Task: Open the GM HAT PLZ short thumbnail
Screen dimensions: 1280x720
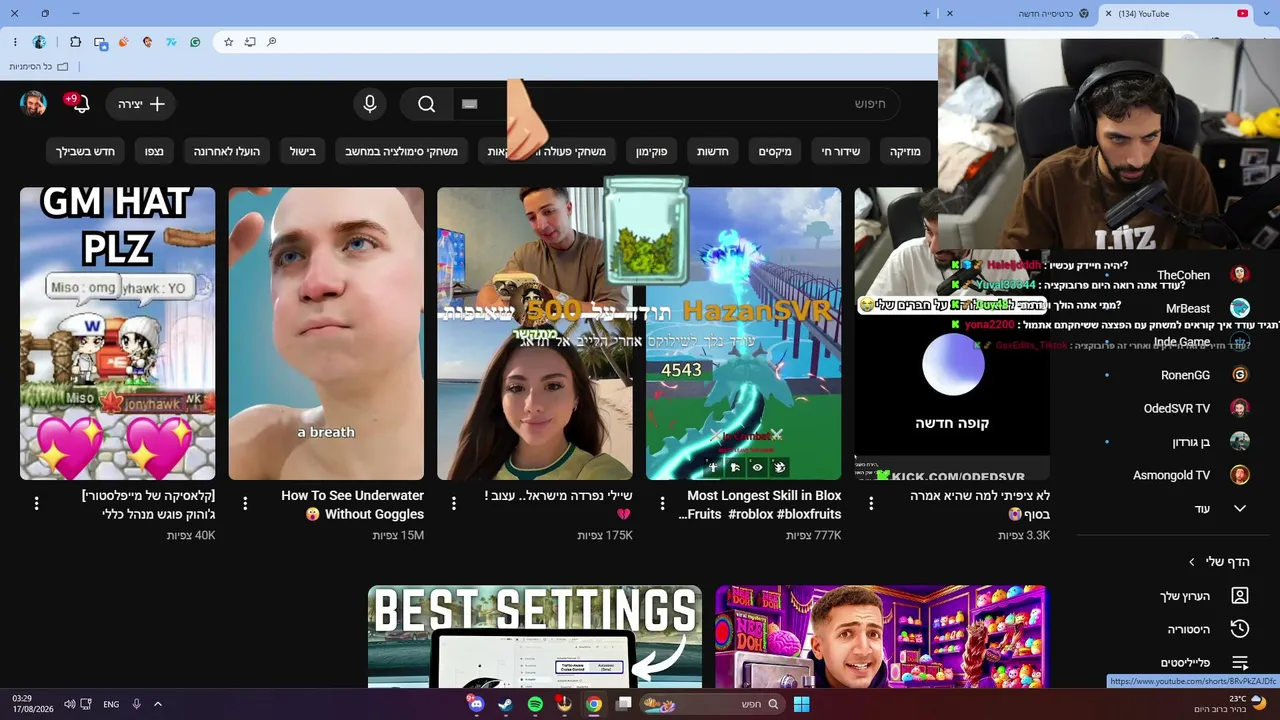Action: (x=118, y=334)
